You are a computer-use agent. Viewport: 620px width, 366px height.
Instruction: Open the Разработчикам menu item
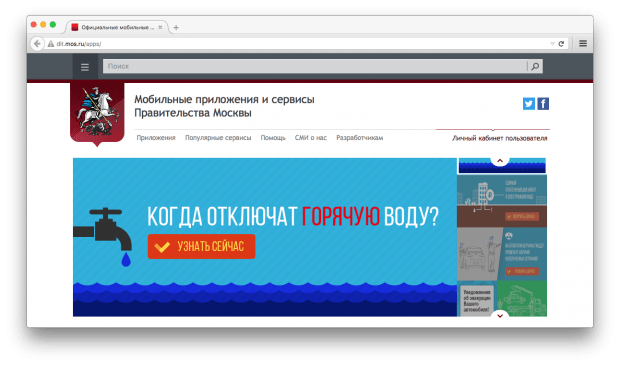coord(359,138)
